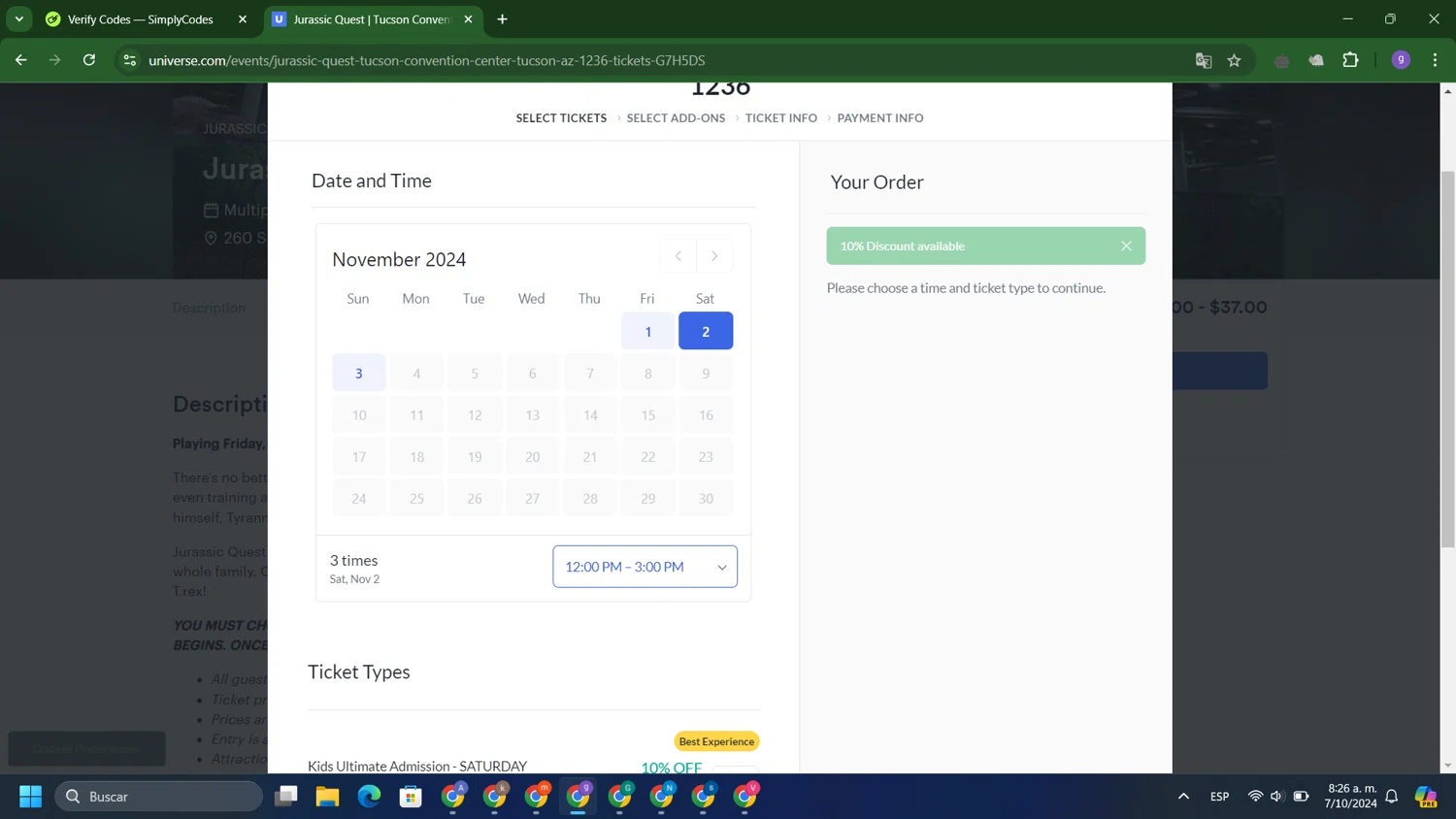Open the Copilot icon in taskbar
This screenshot has height=819, width=1456.
coord(1426,797)
